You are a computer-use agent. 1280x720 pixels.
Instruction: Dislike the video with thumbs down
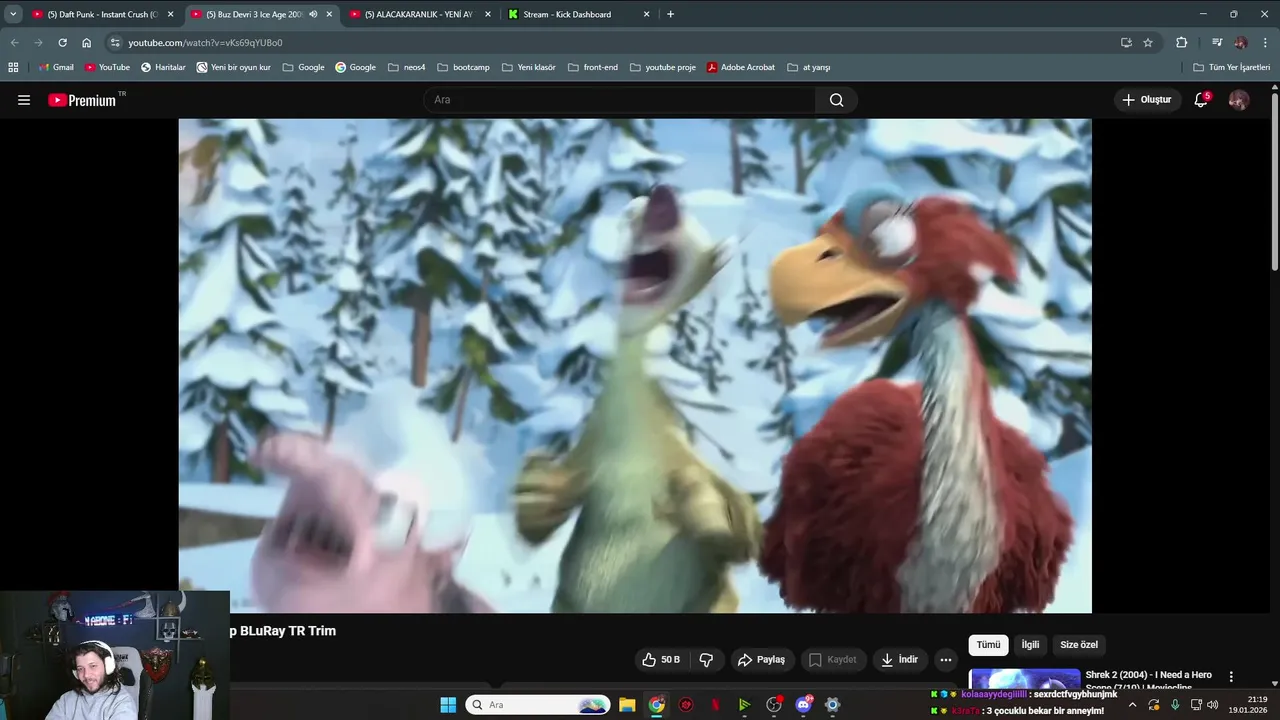click(x=706, y=660)
